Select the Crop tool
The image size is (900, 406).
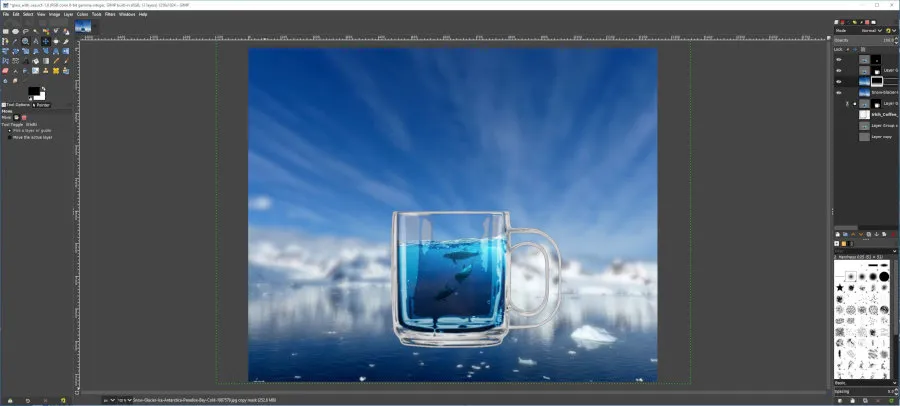[x=65, y=41]
